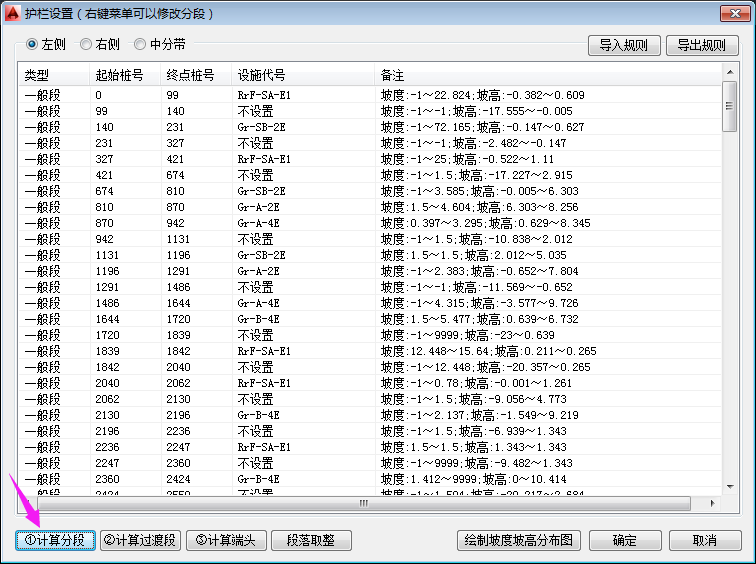Viewport: 756px width, 564px height.
Task: Confirm with the 确定 button
Action: pyautogui.click(x=625, y=540)
